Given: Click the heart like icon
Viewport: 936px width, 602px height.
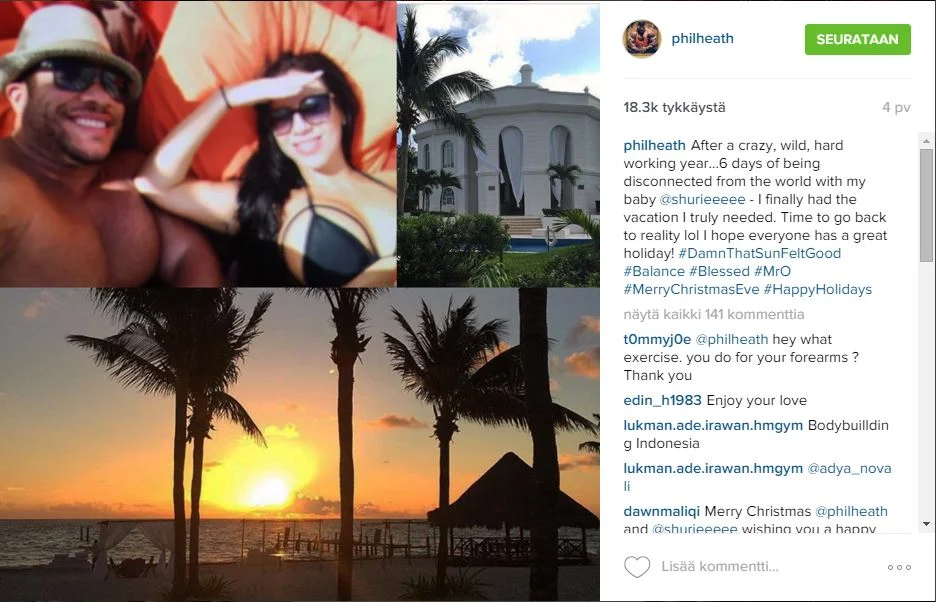Looking at the screenshot, I should click(x=637, y=567).
